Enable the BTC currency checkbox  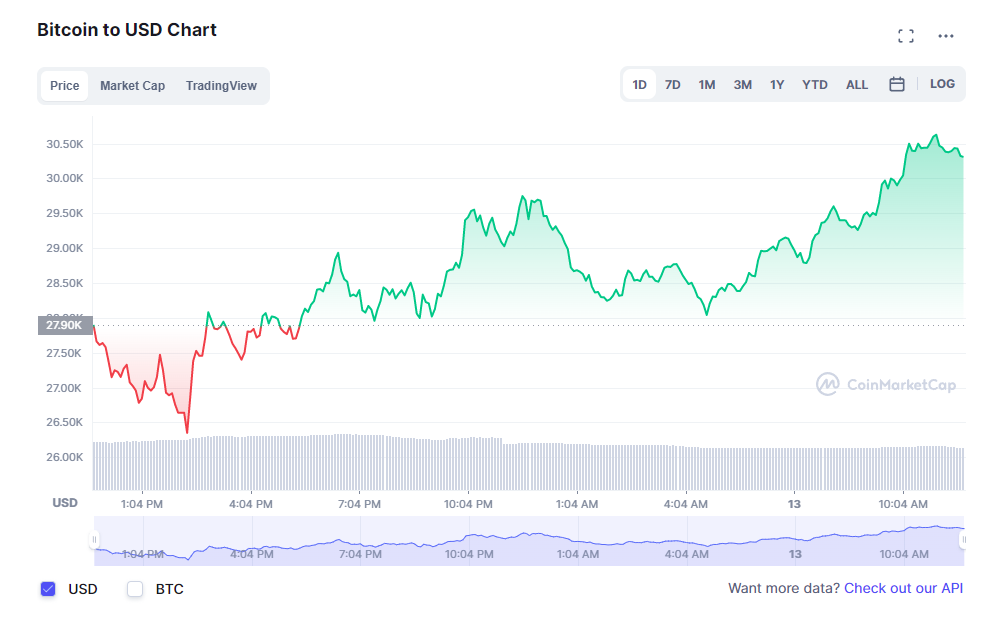pos(135,589)
